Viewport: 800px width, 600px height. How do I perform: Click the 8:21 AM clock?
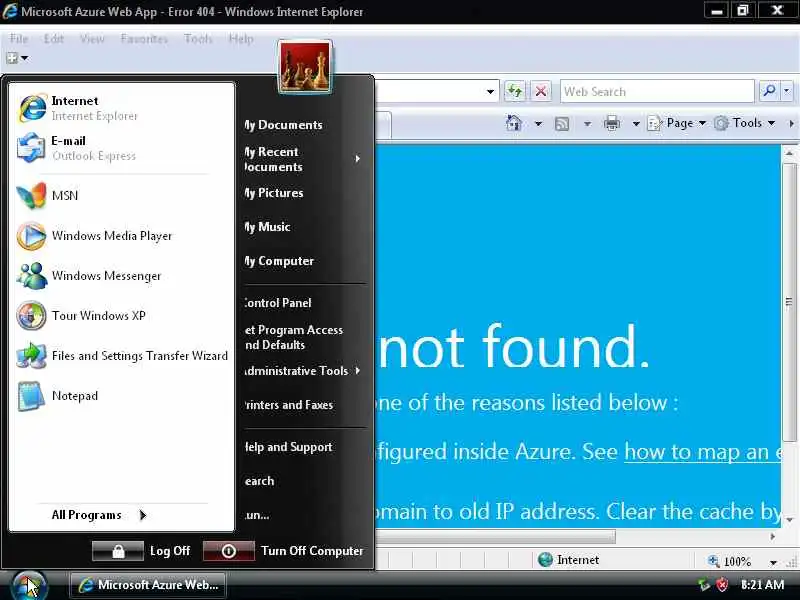[762, 585]
